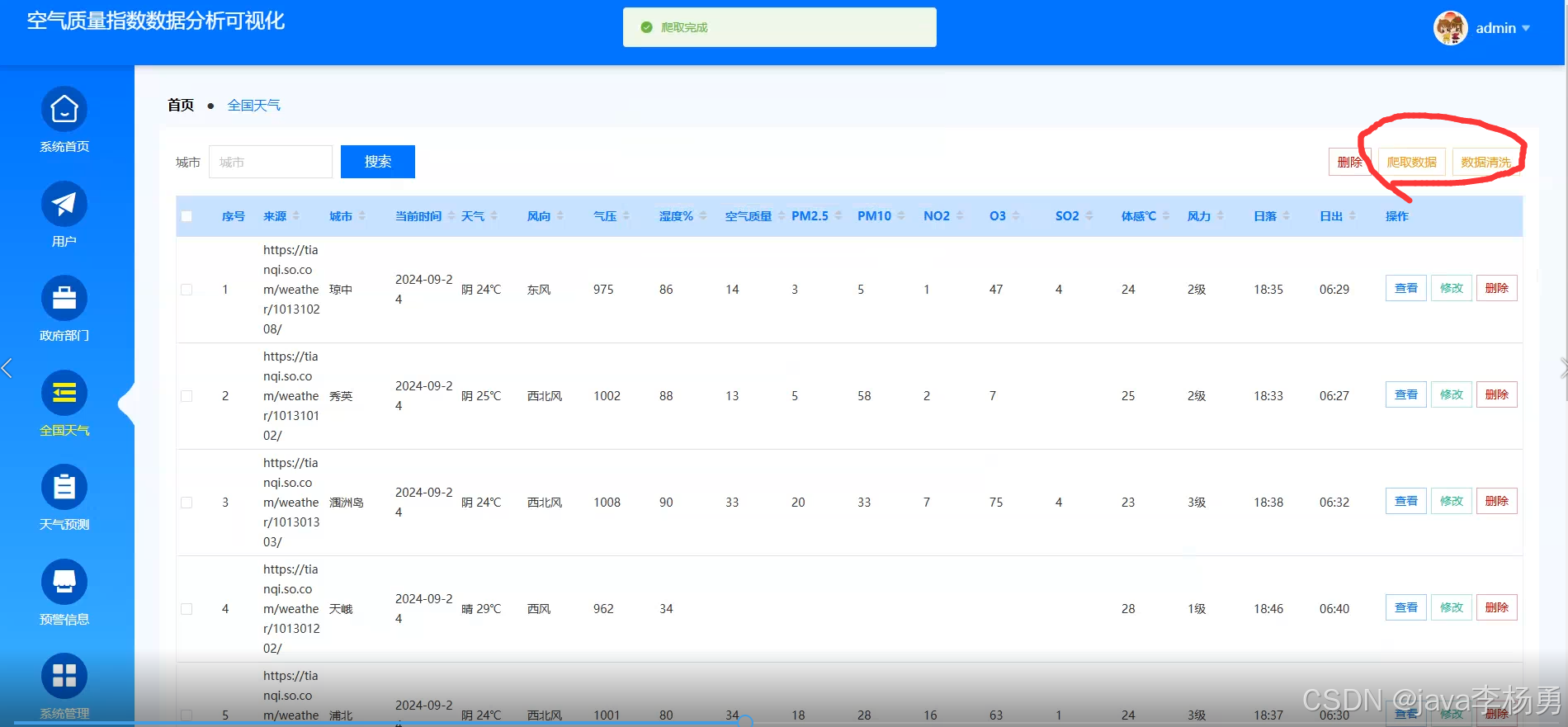Open the 系统管理 grid icon
Image resolution: width=1568 pixels, height=727 pixels.
coord(64,676)
